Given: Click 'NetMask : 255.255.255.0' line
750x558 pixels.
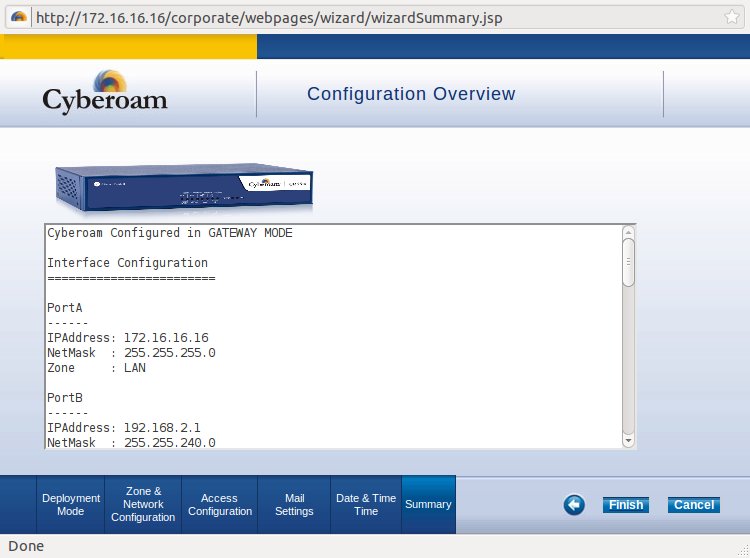Looking at the screenshot, I should point(131,353).
